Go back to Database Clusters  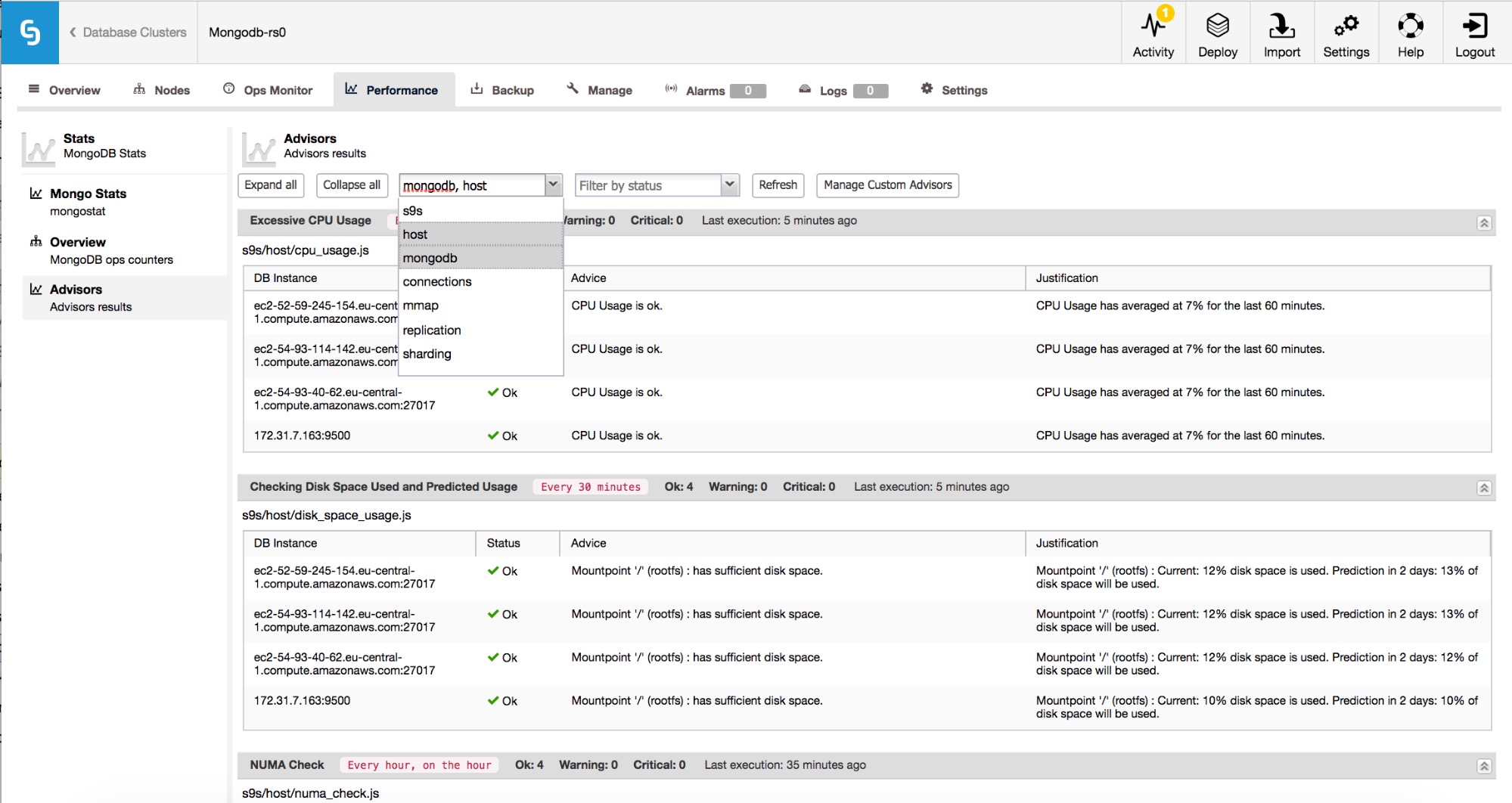128,33
